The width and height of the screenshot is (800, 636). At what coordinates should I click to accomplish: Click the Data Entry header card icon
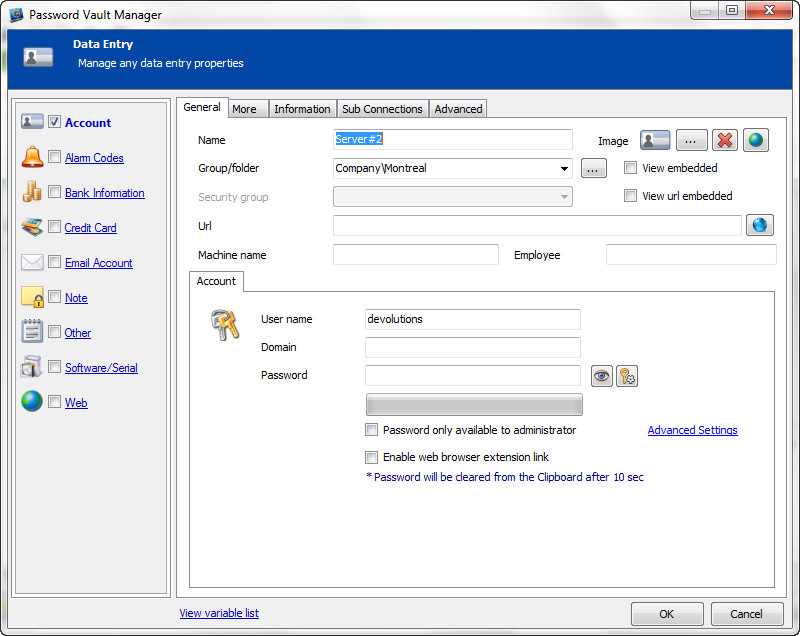pos(38,57)
